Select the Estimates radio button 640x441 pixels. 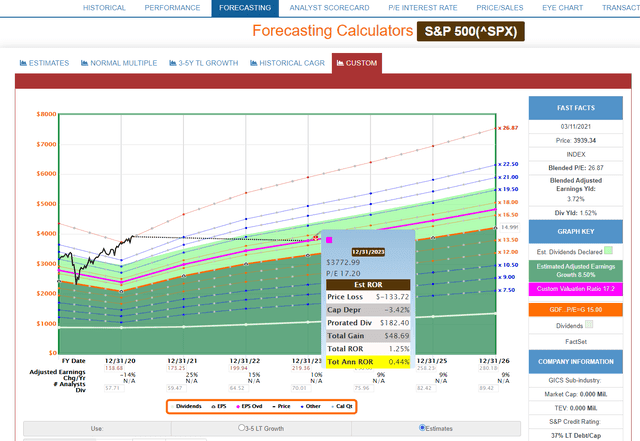[422, 428]
